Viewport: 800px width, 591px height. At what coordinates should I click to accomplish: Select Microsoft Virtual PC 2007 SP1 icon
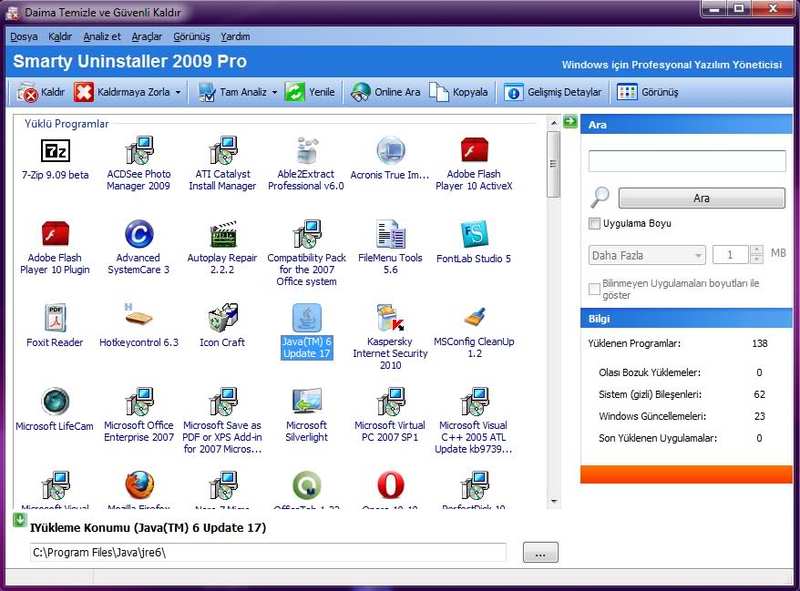[390, 401]
